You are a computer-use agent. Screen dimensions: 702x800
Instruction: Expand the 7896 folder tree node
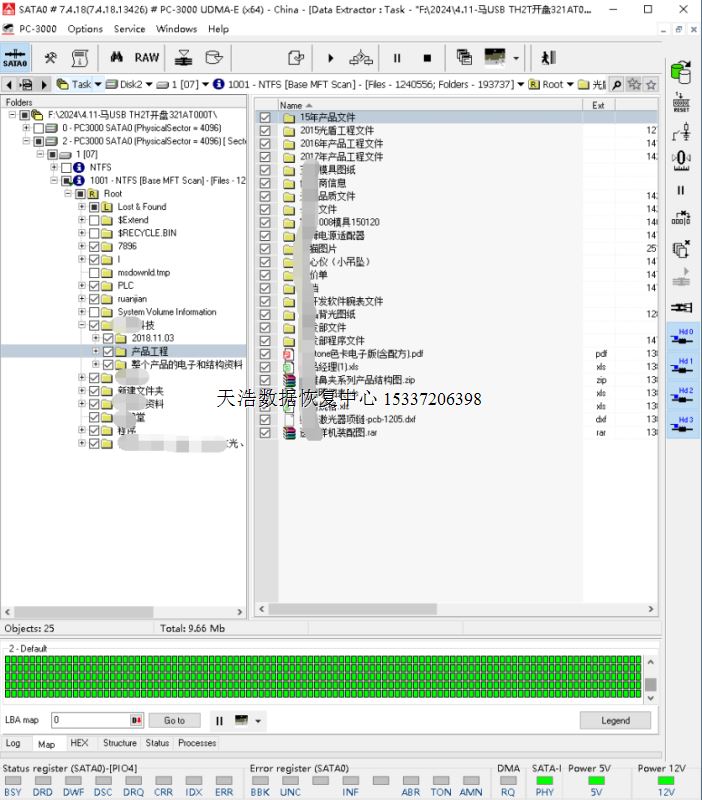click(x=82, y=246)
